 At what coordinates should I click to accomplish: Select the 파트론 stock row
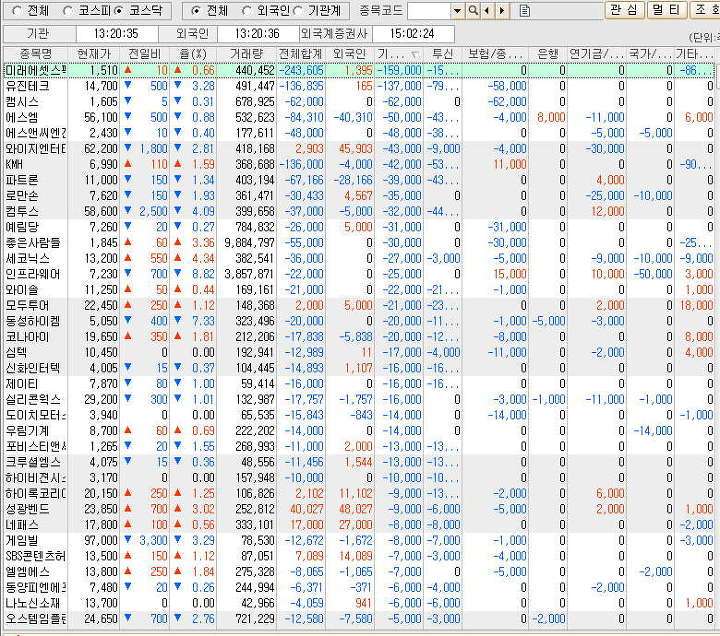(x=359, y=180)
